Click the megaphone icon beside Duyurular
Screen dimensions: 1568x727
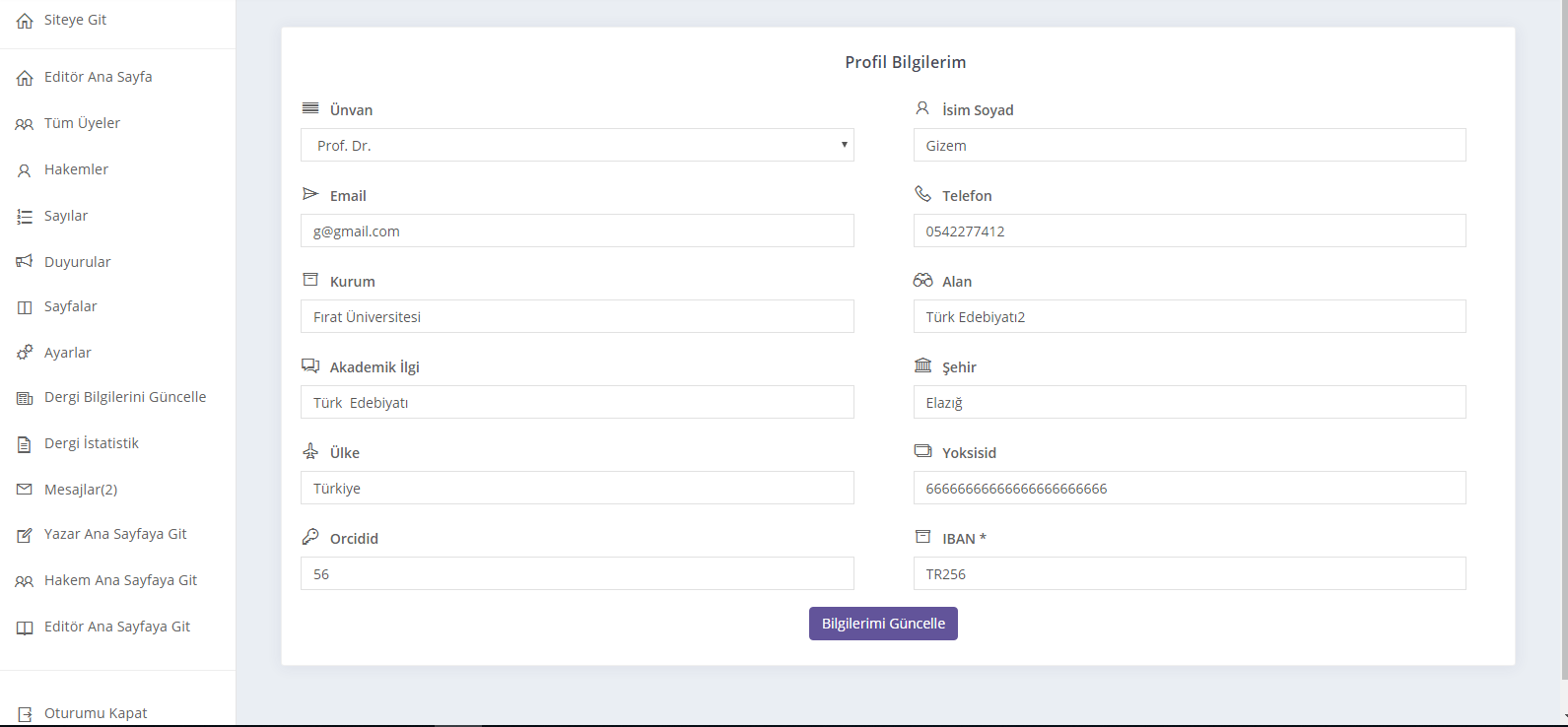(x=25, y=262)
